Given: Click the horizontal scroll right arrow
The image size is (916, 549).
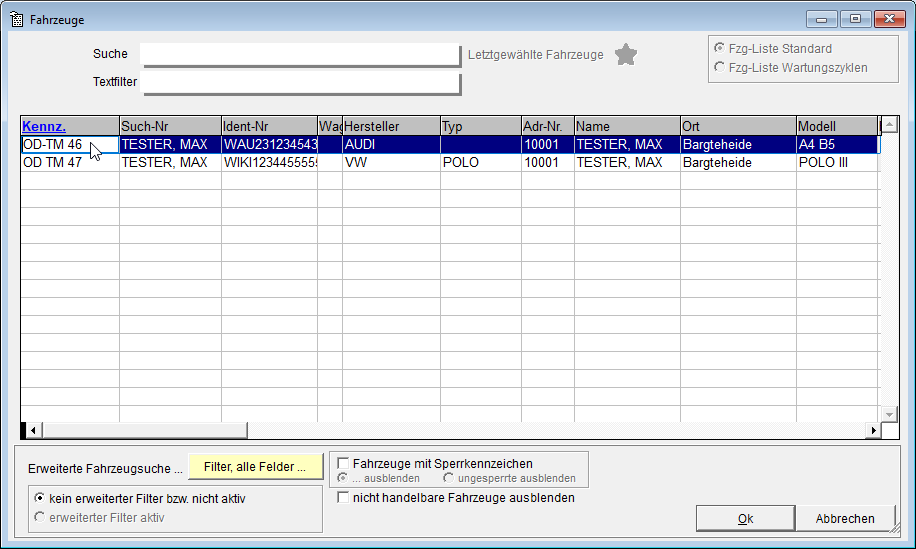Looking at the screenshot, I should click(873, 430).
